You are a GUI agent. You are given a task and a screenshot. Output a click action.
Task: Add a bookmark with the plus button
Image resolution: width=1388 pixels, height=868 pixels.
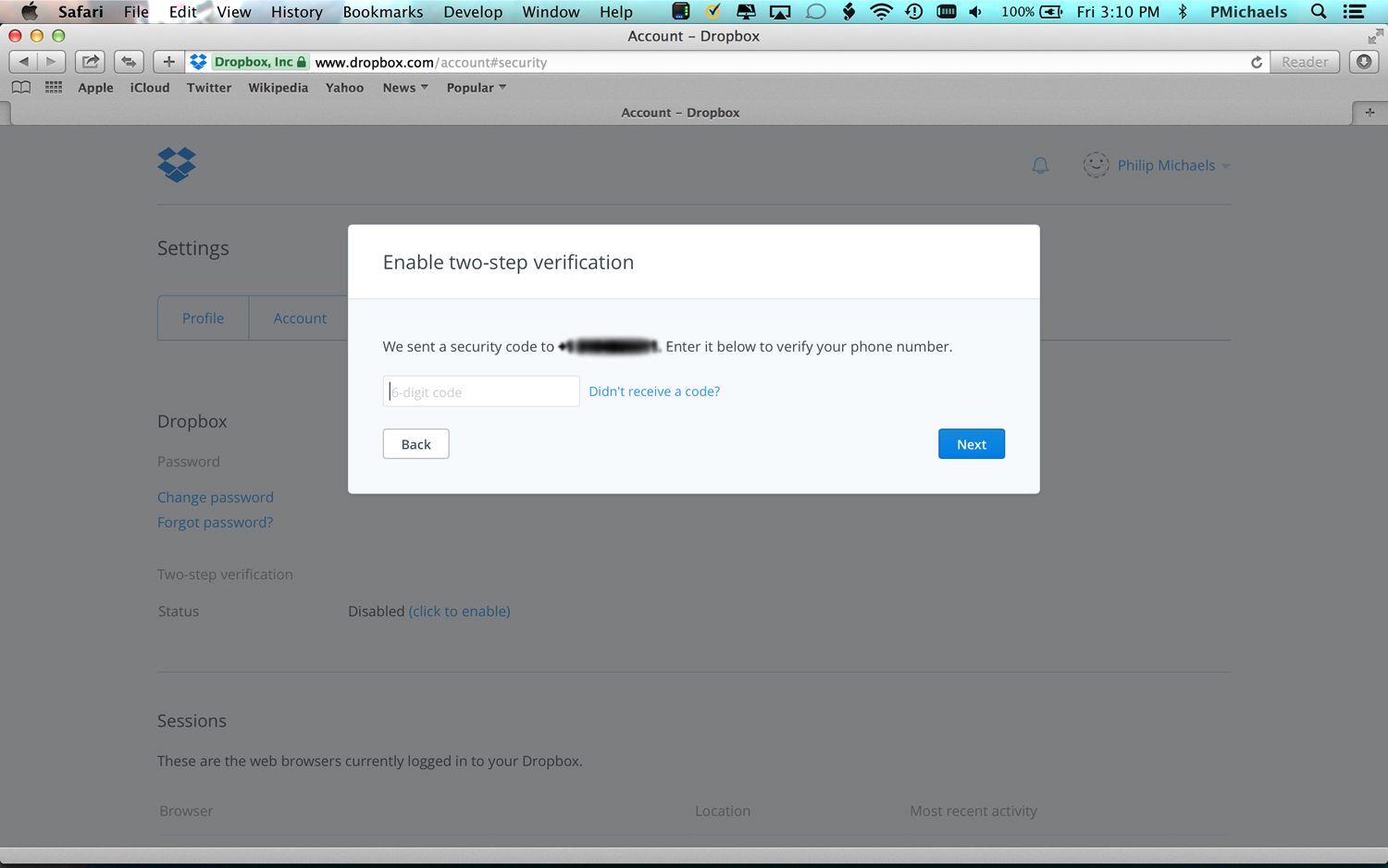click(168, 62)
